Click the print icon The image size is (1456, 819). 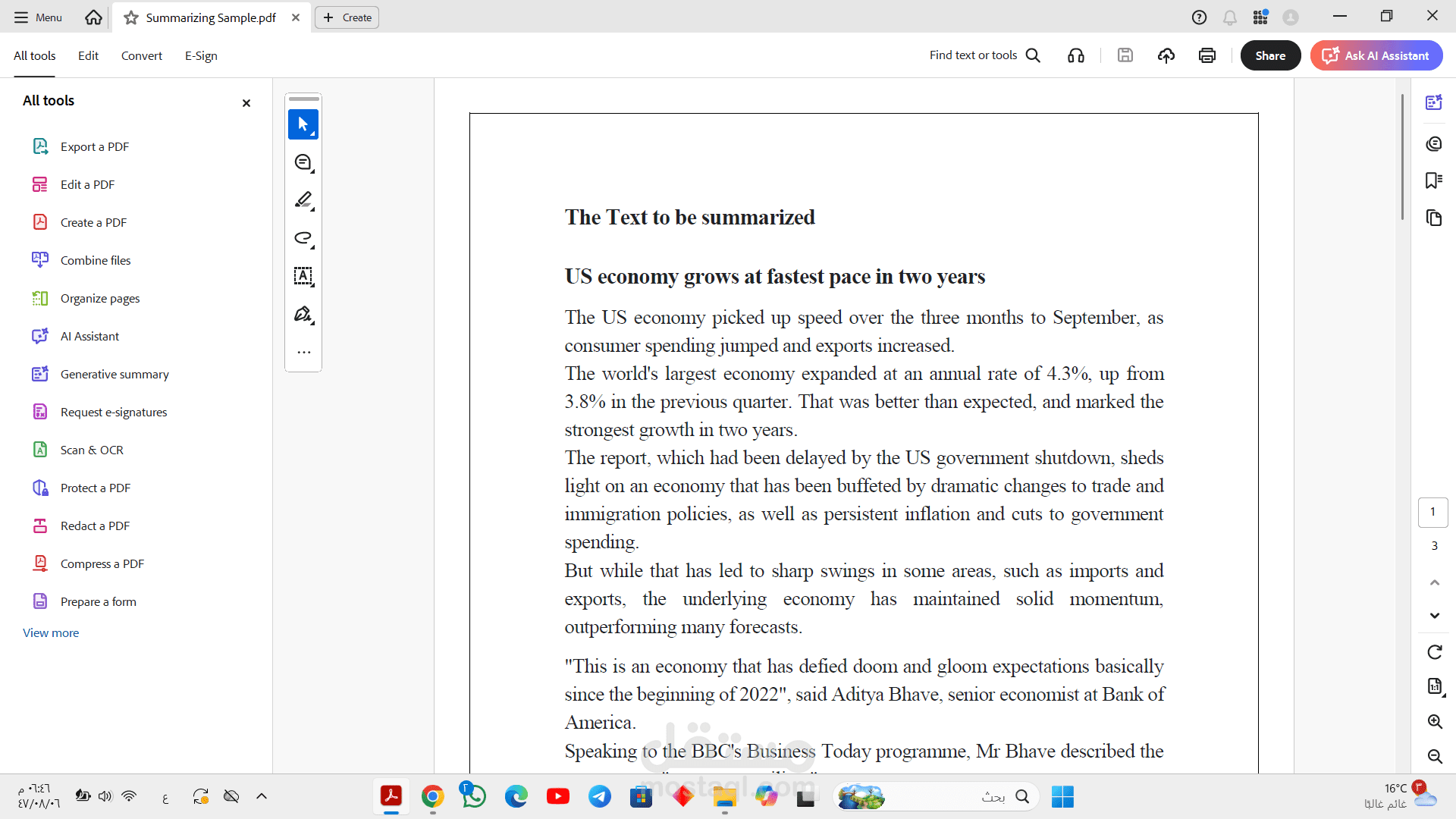pos(1207,55)
